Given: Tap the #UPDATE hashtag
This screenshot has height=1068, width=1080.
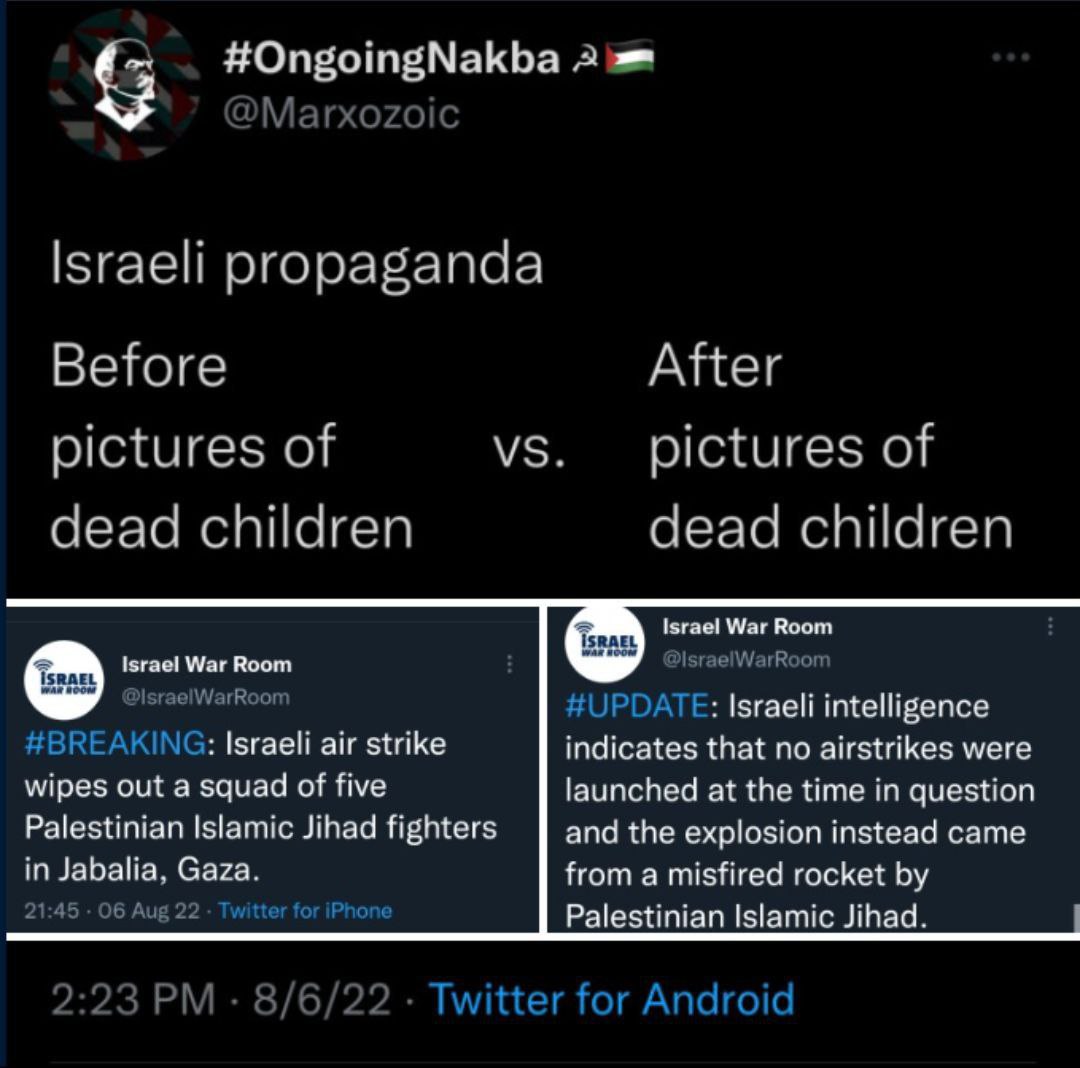Looking at the screenshot, I should click(636, 706).
